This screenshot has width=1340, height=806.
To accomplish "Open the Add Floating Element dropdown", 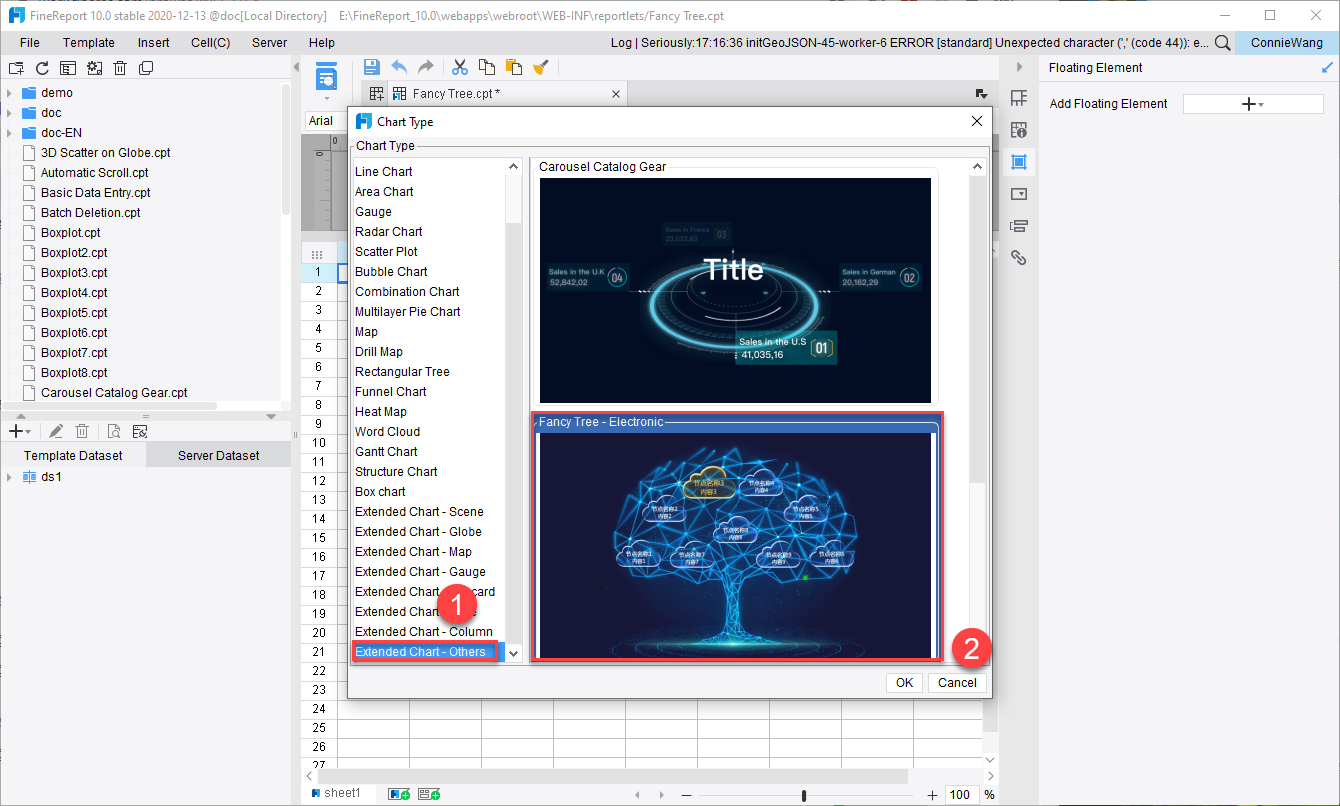I will click(x=1252, y=104).
